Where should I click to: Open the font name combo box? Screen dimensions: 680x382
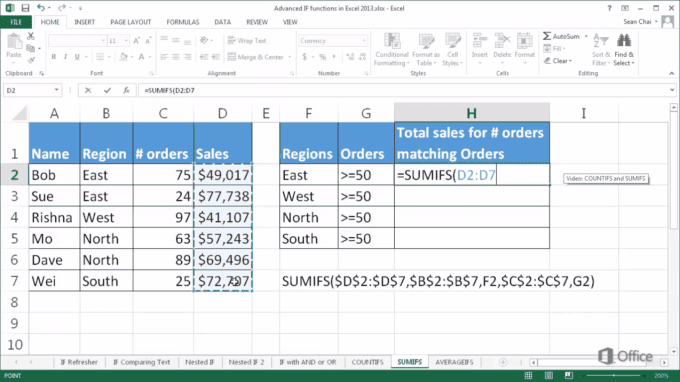point(77,41)
